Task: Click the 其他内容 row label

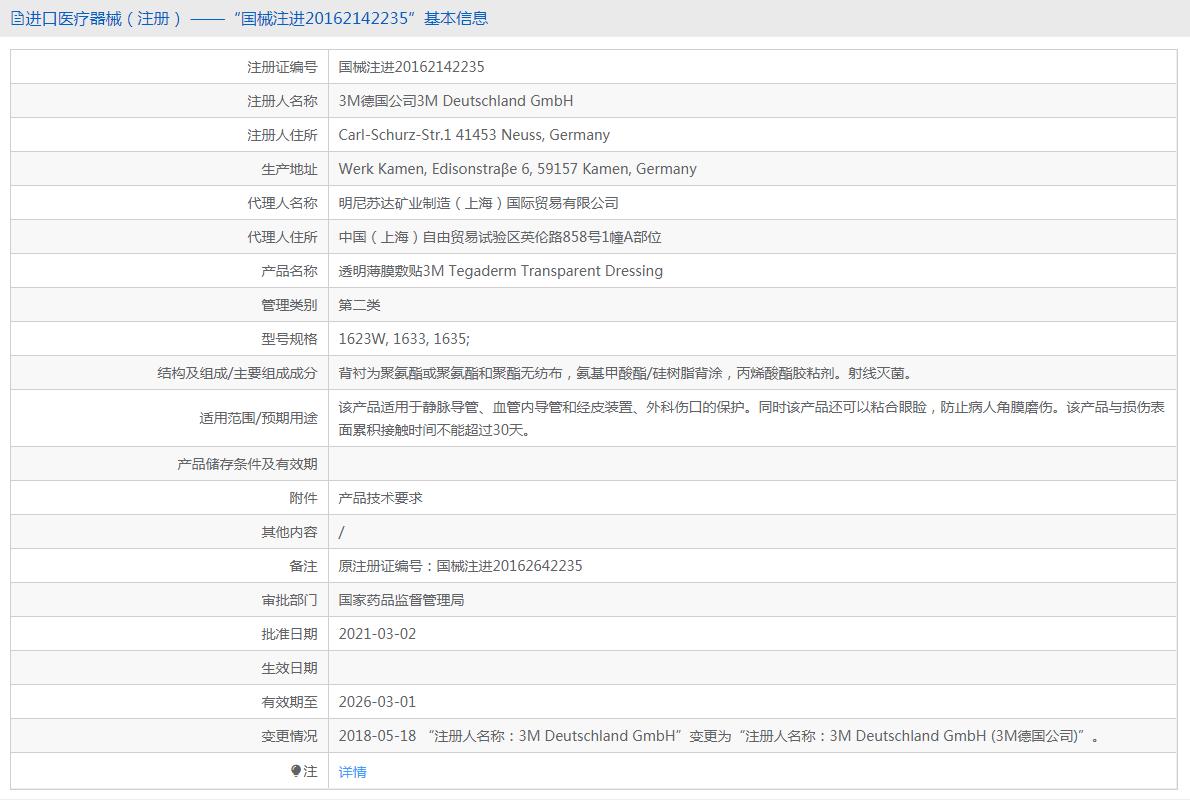Action: point(289,532)
